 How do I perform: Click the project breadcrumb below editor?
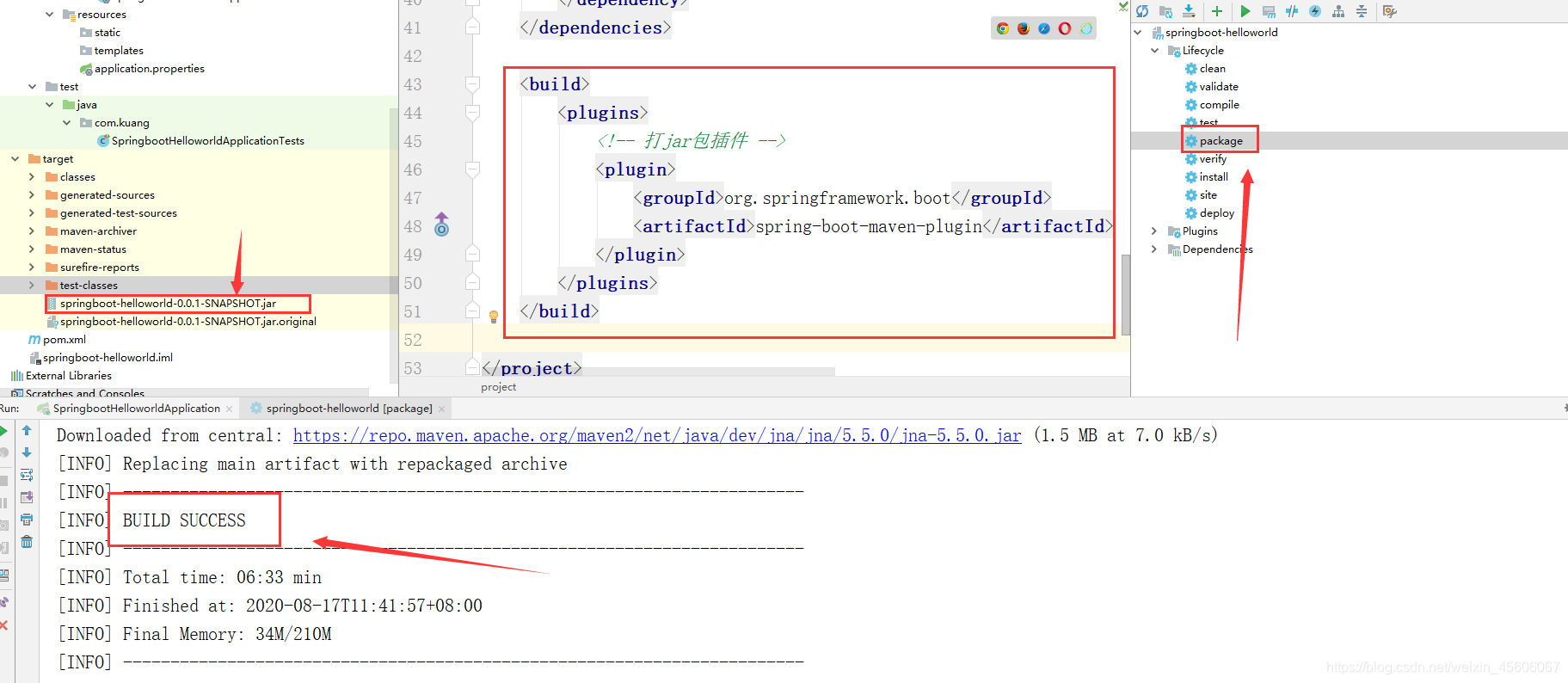pyautogui.click(x=499, y=387)
